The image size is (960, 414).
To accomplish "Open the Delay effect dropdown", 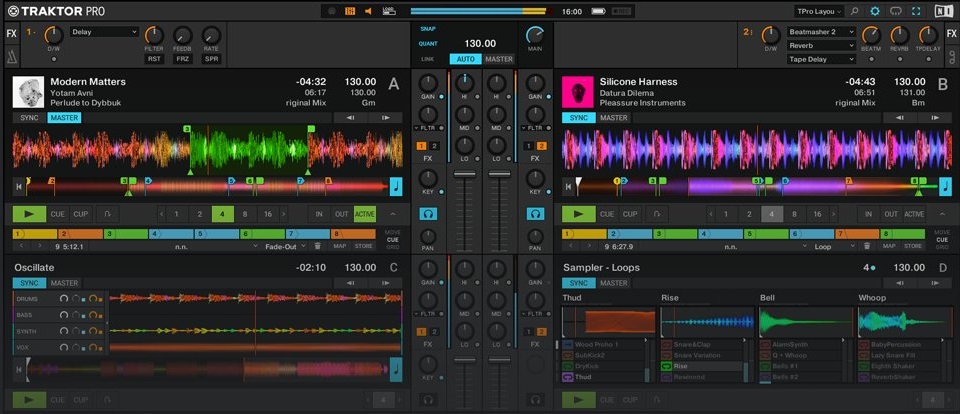I will pyautogui.click(x=105, y=32).
